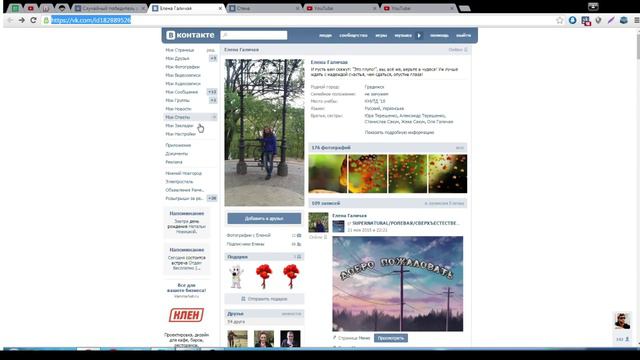The width and height of the screenshot is (640, 360).
Task: Open 'Мои Ответы' in left sidebar
Action: coord(178,117)
